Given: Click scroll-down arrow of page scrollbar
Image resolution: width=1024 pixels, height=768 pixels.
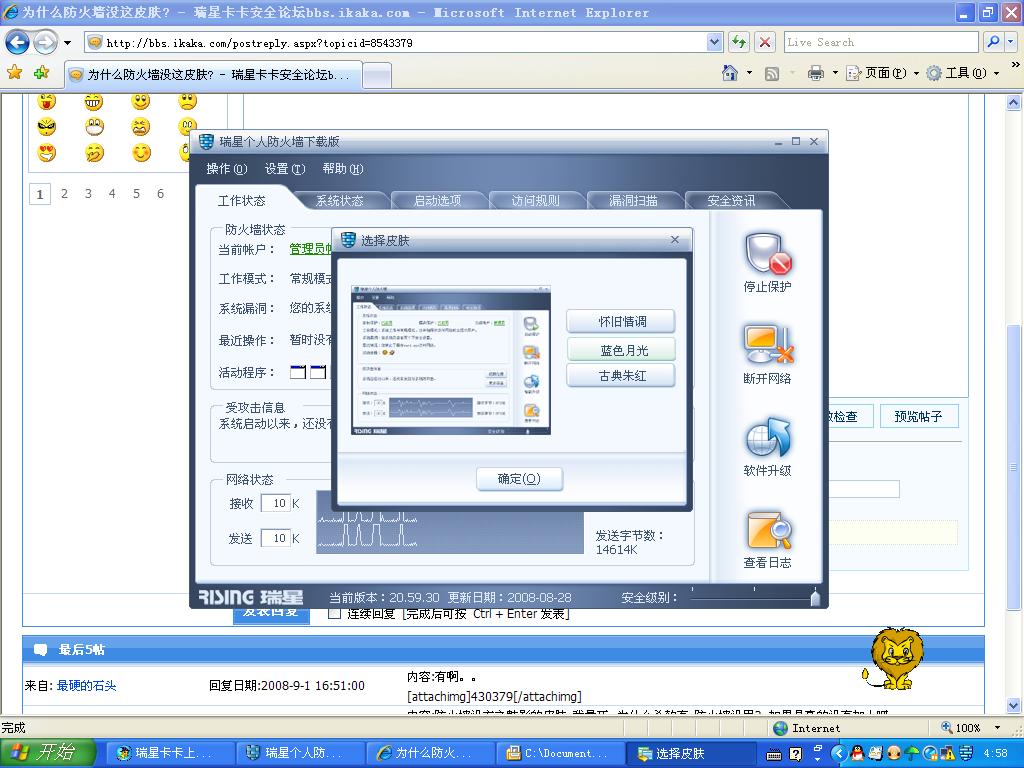Looking at the screenshot, I should (1014, 705).
